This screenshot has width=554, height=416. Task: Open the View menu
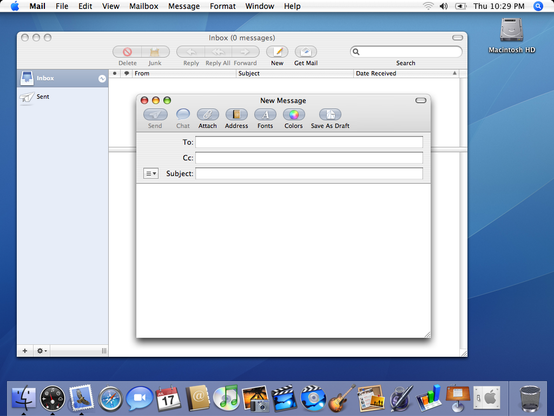pos(111,6)
